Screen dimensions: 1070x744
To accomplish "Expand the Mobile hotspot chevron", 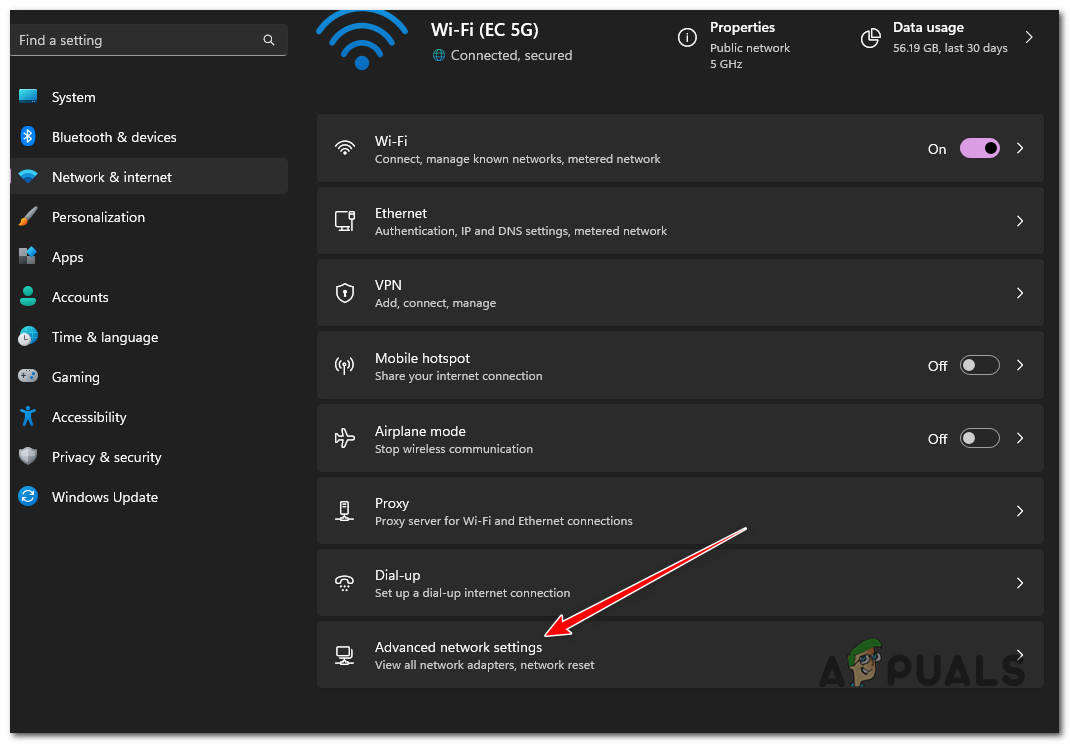I will [x=1020, y=365].
